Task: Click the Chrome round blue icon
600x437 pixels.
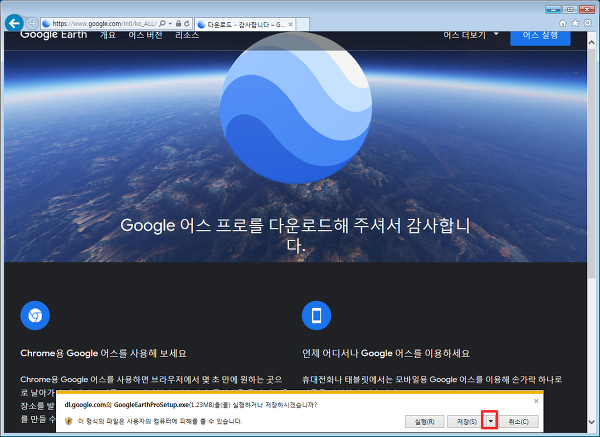Action: coord(35,315)
